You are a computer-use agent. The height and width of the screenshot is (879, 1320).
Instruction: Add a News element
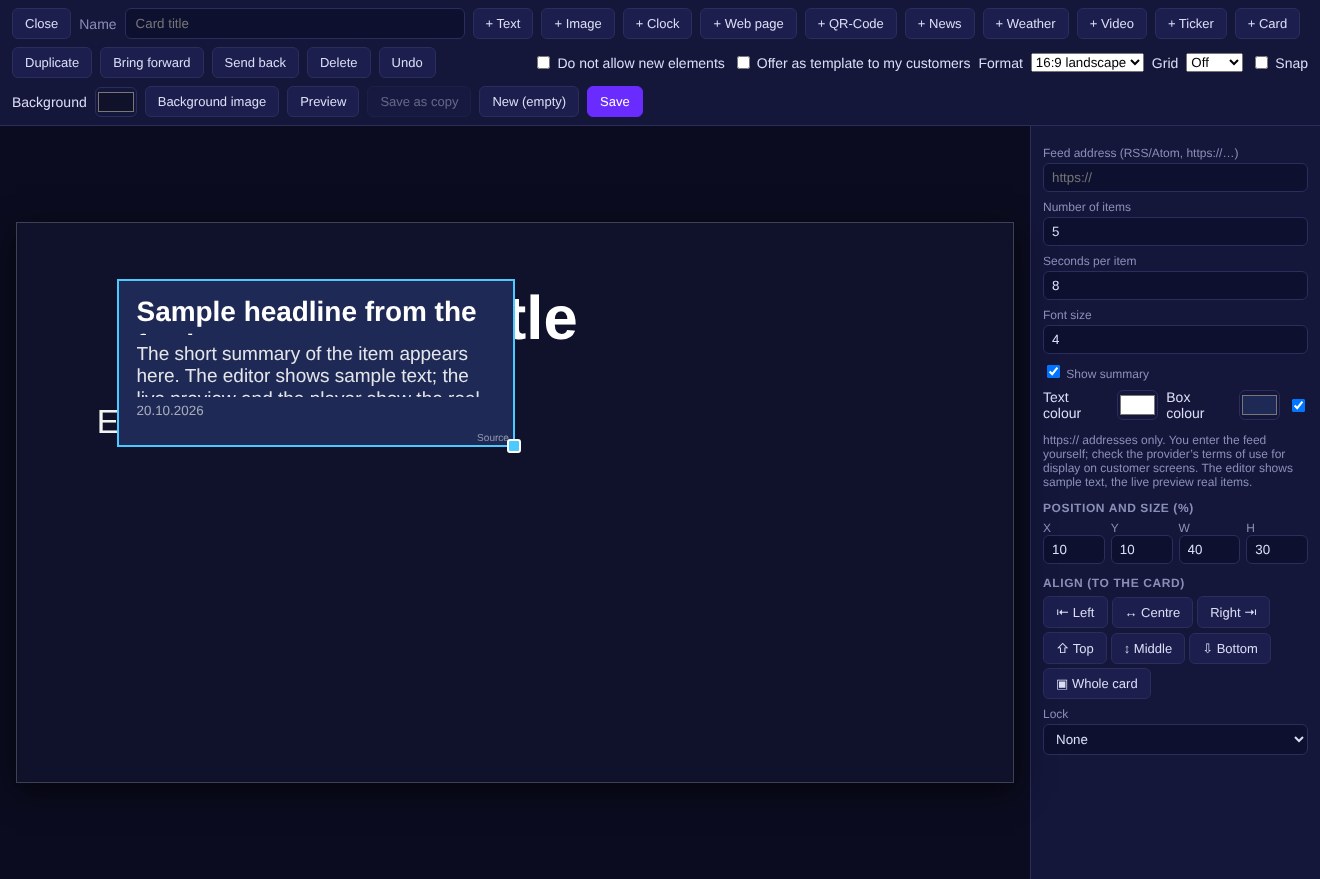pyautogui.click(x=940, y=24)
